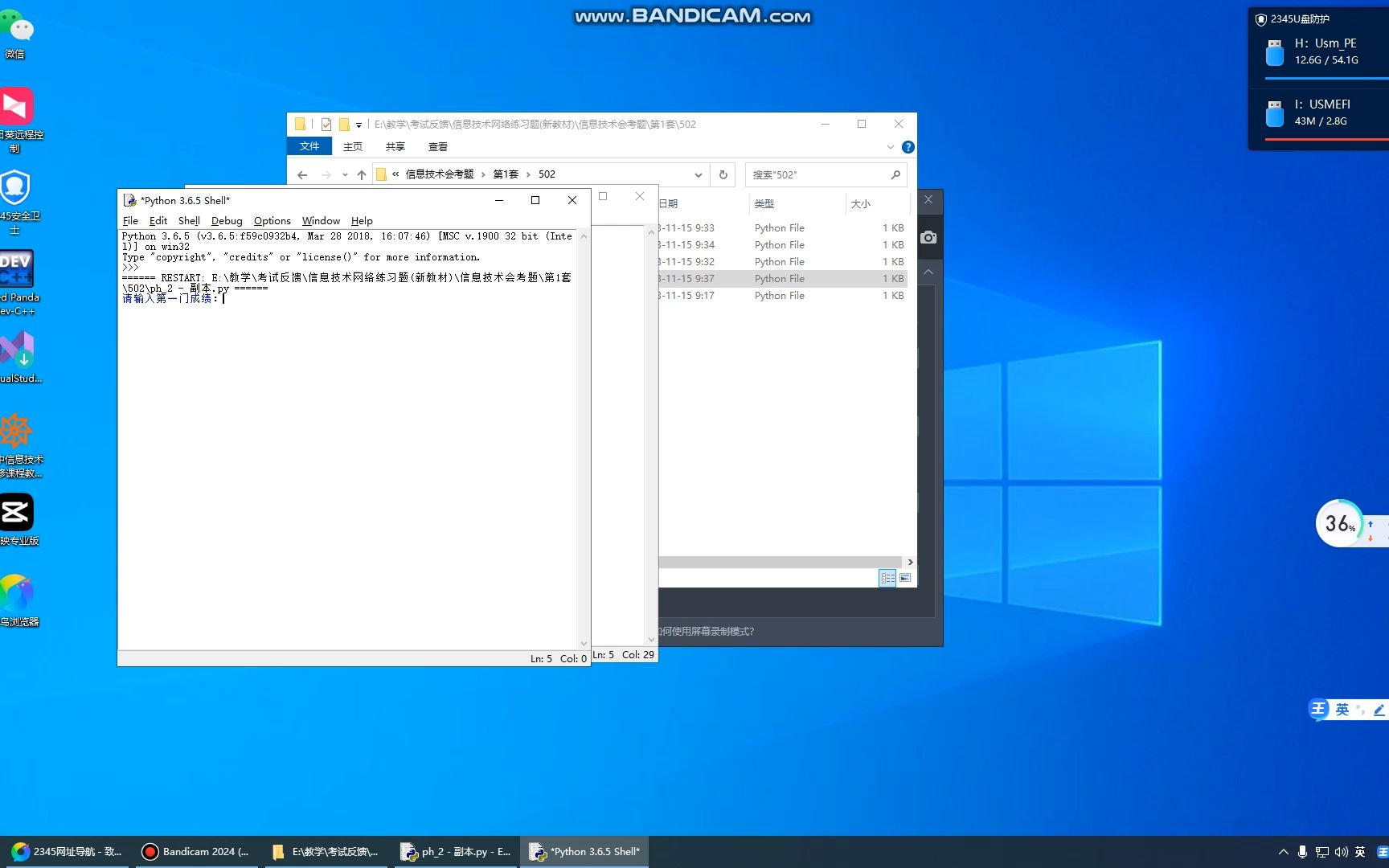Switch to ph_2 - 副本.py editor taskbar button
The height and width of the screenshot is (868, 1389).
point(455,852)
